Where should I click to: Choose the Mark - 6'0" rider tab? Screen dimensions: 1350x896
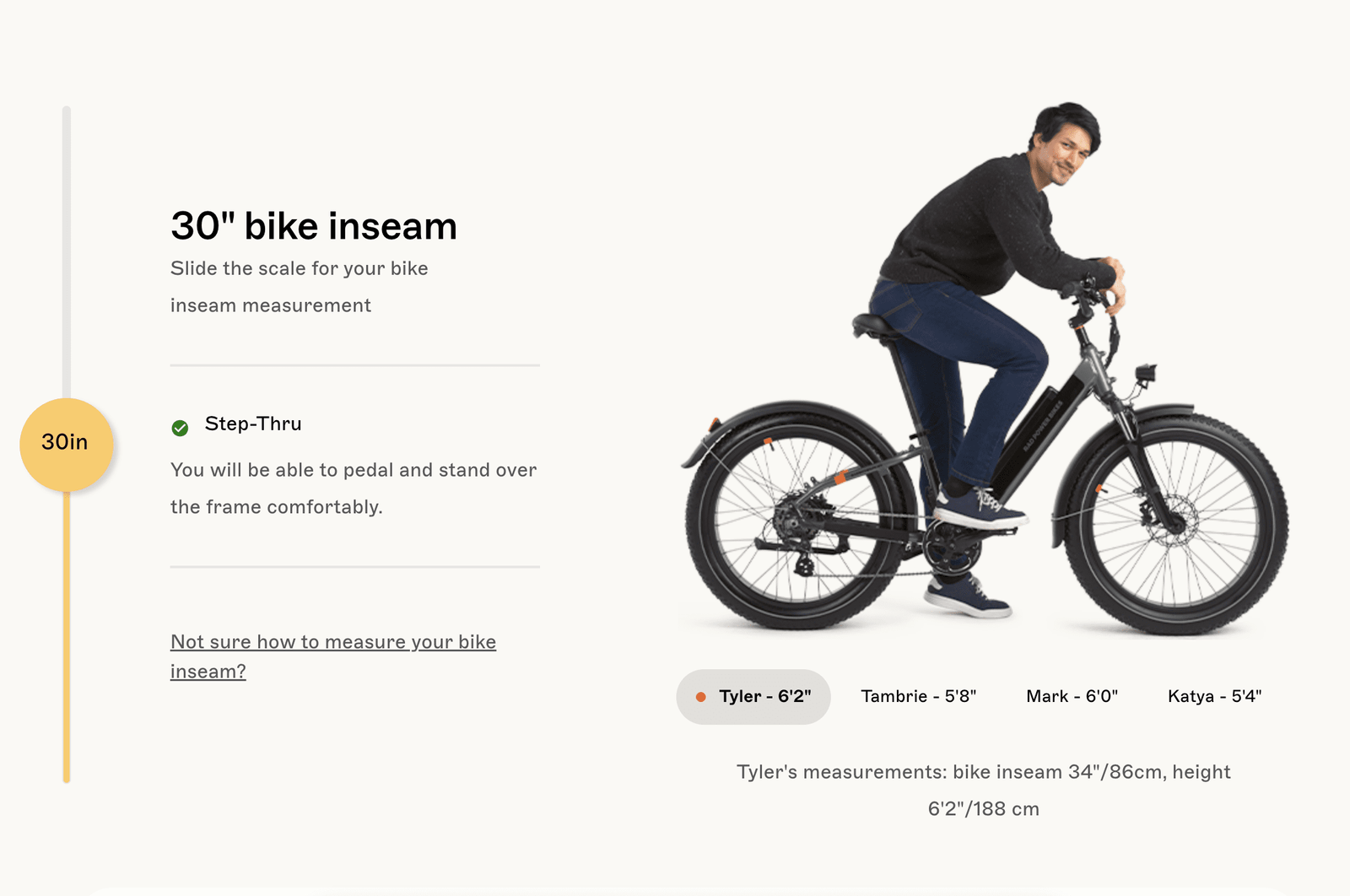tap(1072, 697)
